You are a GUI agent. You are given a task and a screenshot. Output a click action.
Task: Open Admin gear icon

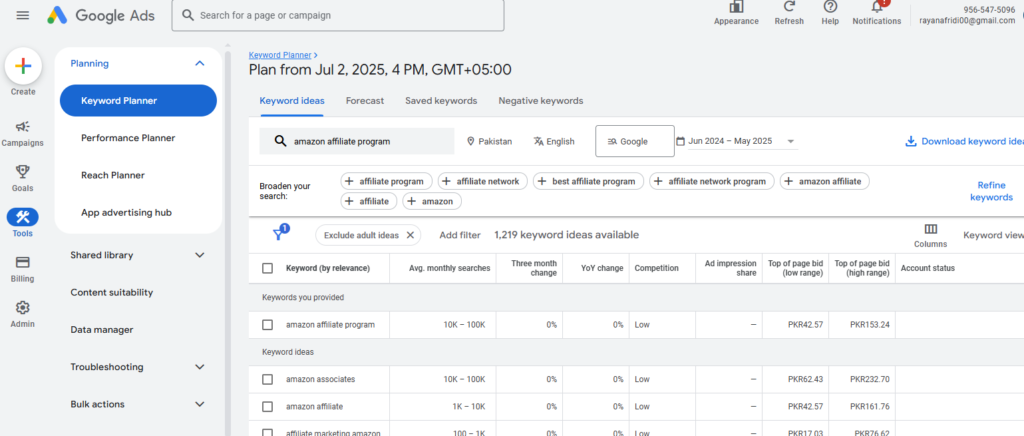22,308
